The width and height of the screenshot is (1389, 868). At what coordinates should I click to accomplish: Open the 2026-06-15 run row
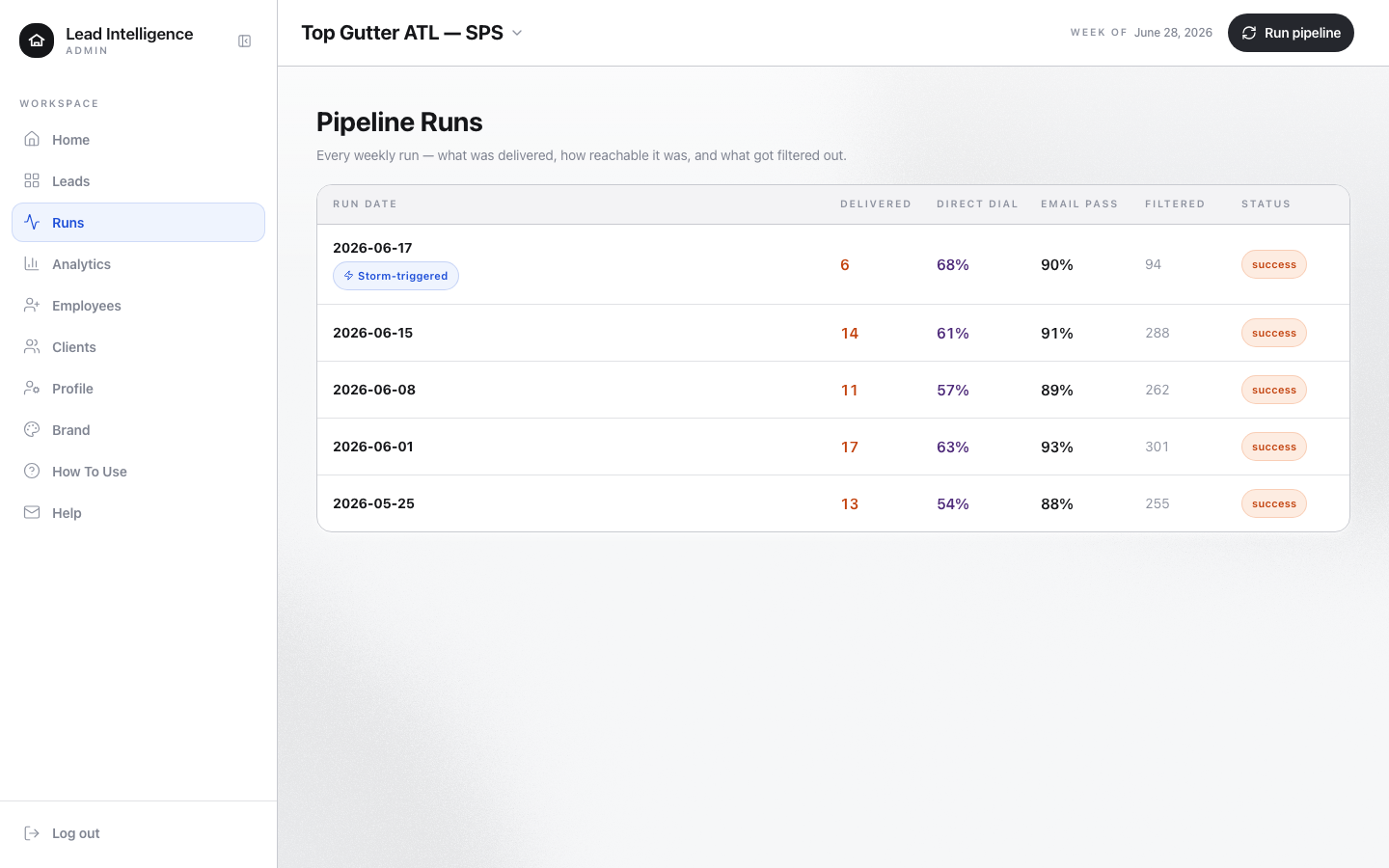pyautogui.click(x=833, y=333)
